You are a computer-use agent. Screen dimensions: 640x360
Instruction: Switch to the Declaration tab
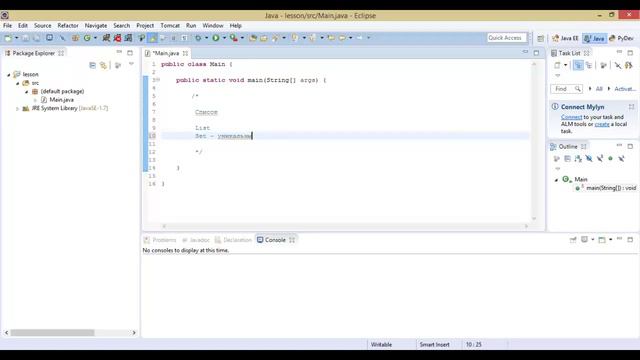(233, 240)
